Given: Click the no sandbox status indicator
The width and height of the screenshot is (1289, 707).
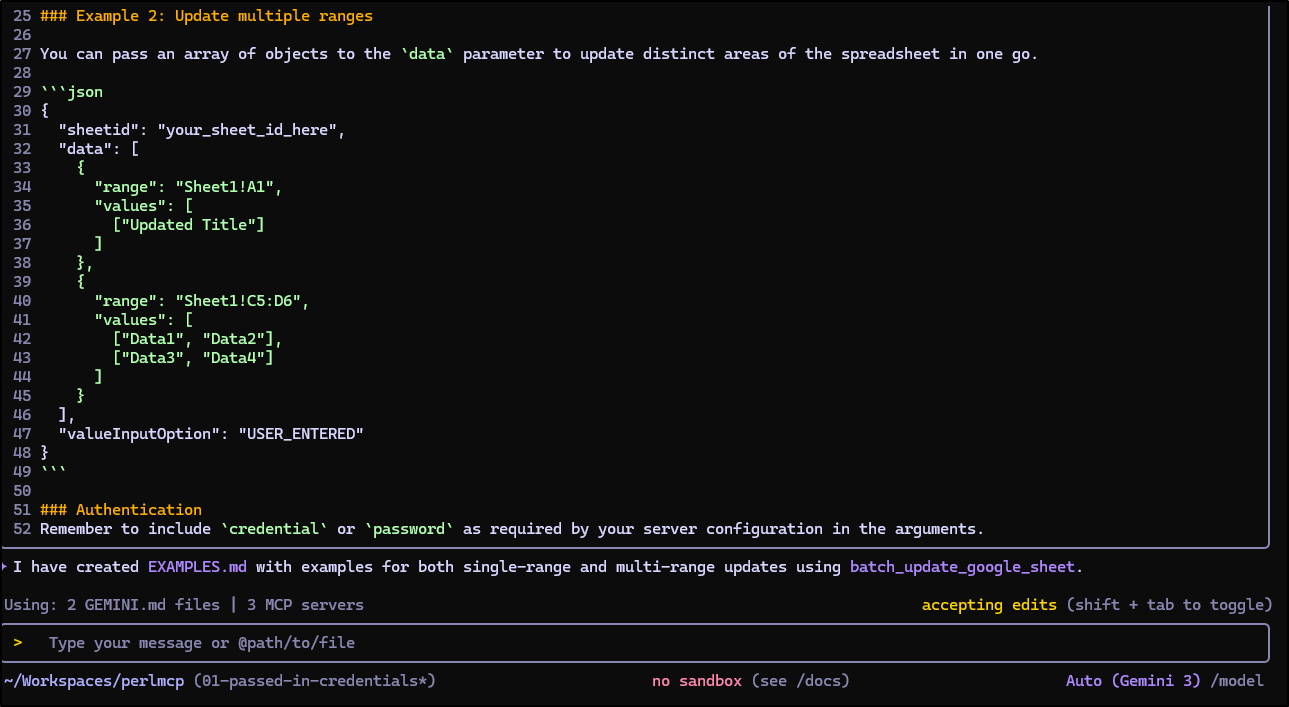Looking at the screenshot, I should click(x=696, y=681).
